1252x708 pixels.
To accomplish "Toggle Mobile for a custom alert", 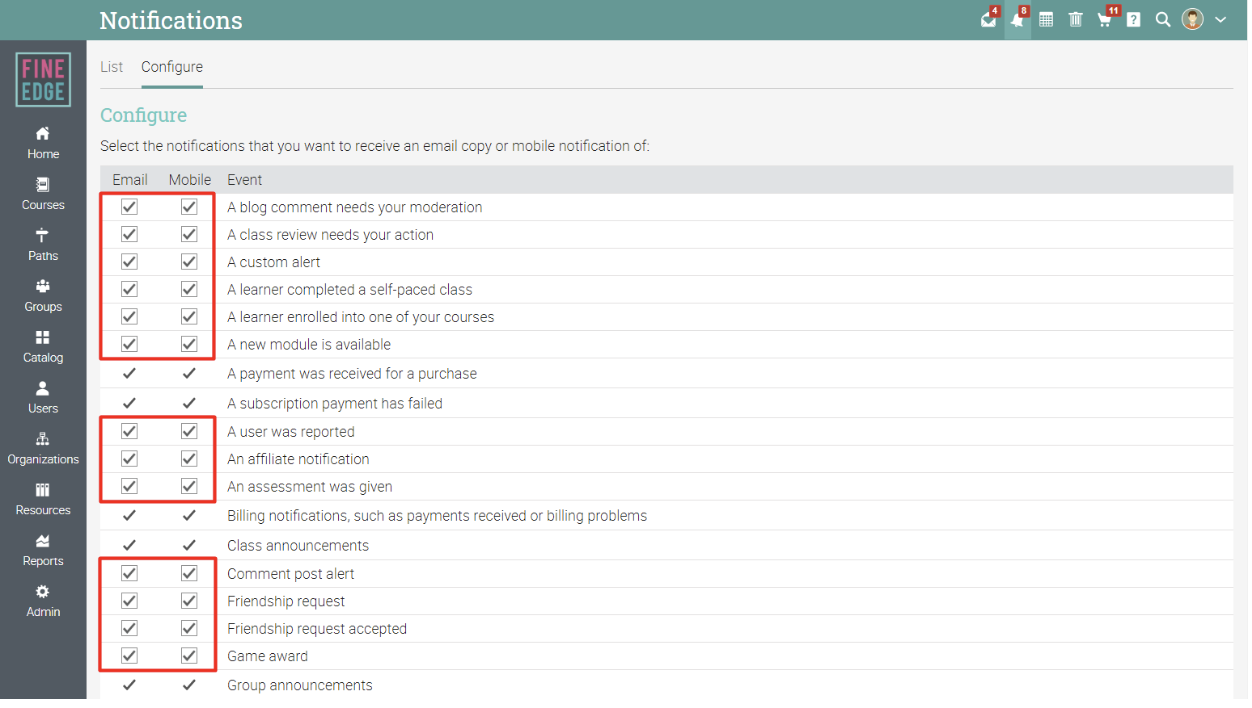I will pos(189,262).
